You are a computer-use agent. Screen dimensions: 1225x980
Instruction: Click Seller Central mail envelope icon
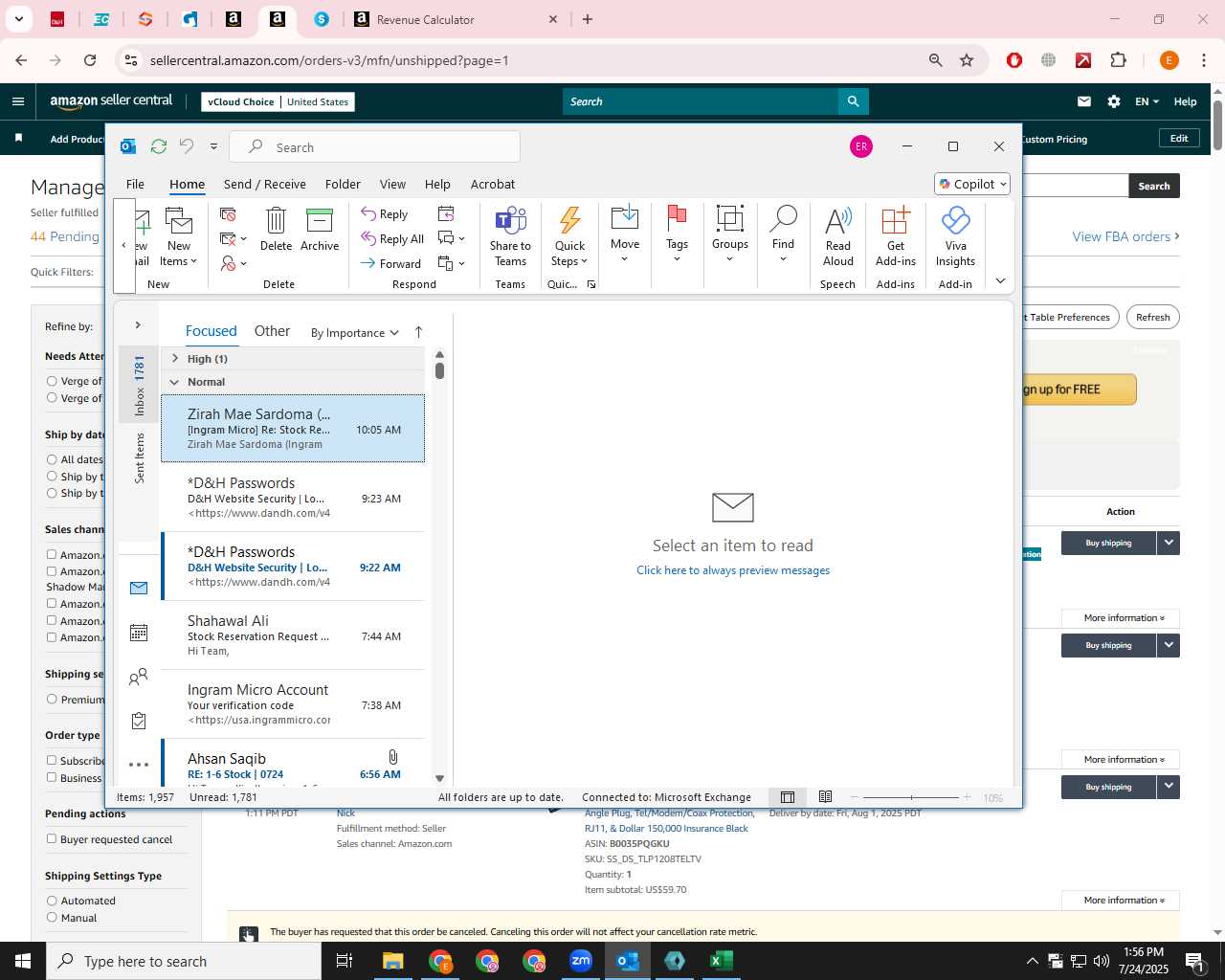(1084, 101)
